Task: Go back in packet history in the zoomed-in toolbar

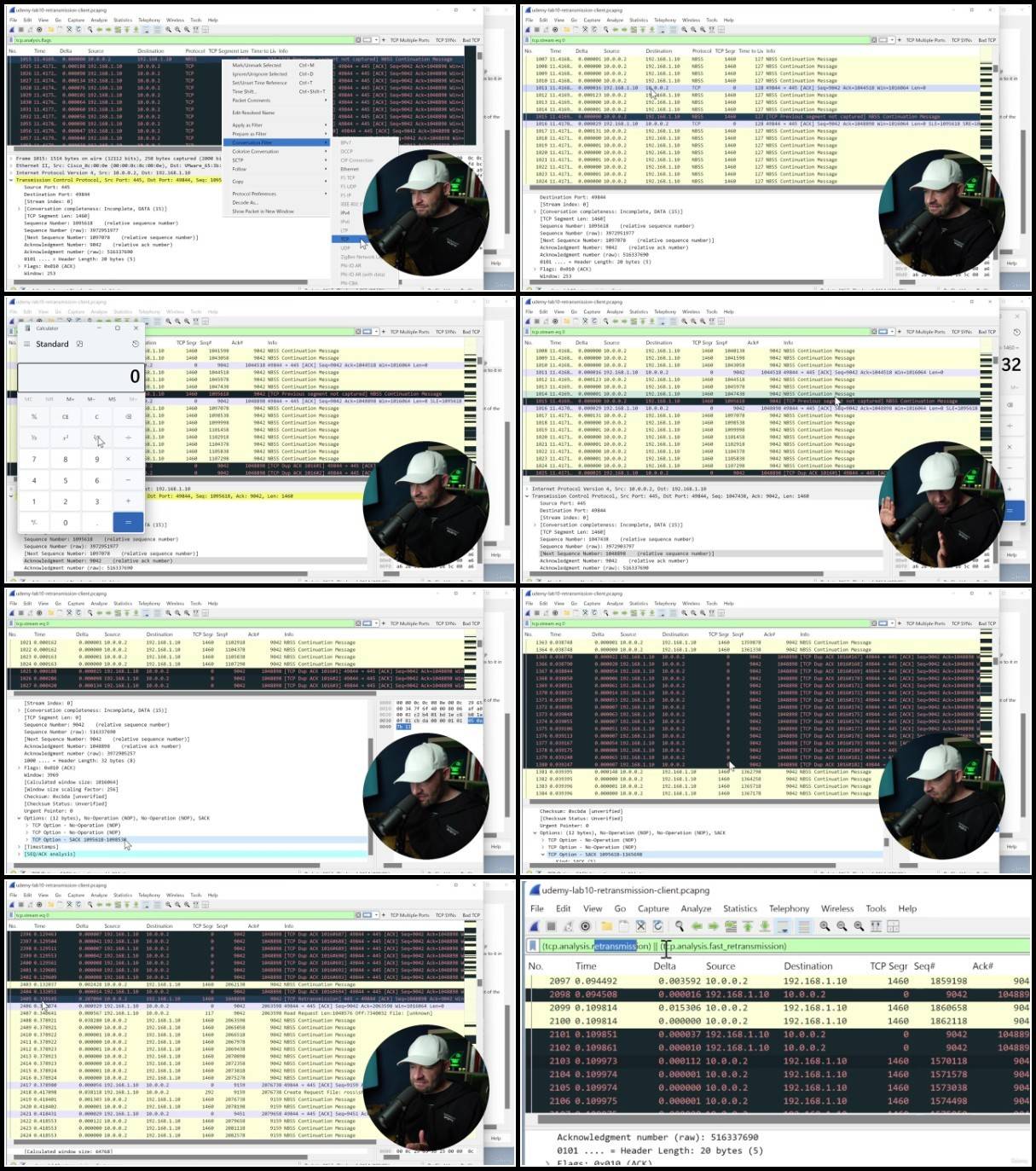Action: coord(697,926)
